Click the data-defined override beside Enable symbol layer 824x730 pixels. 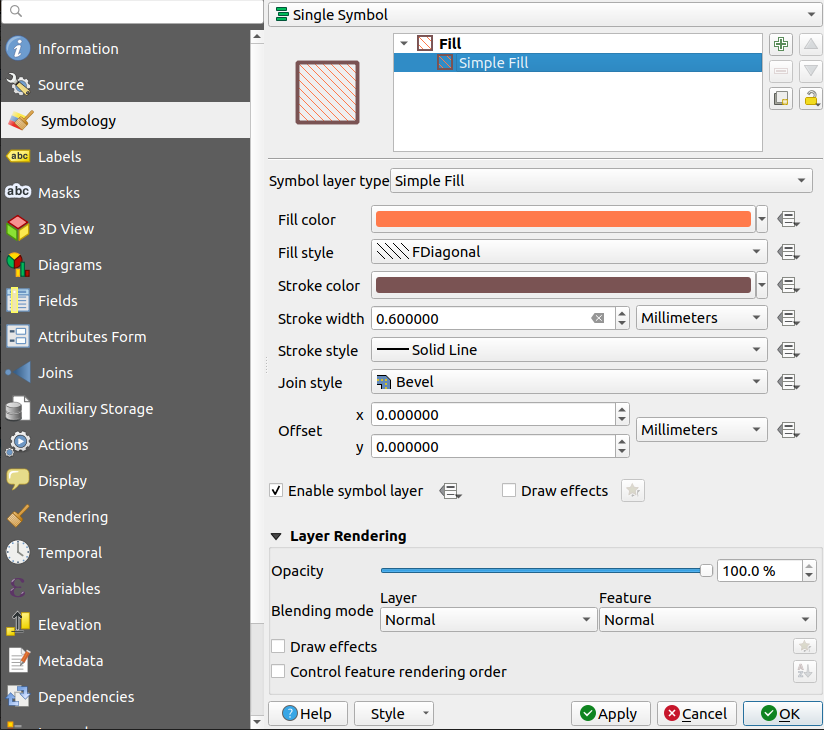pyautogui.click(x=450, y=491)
